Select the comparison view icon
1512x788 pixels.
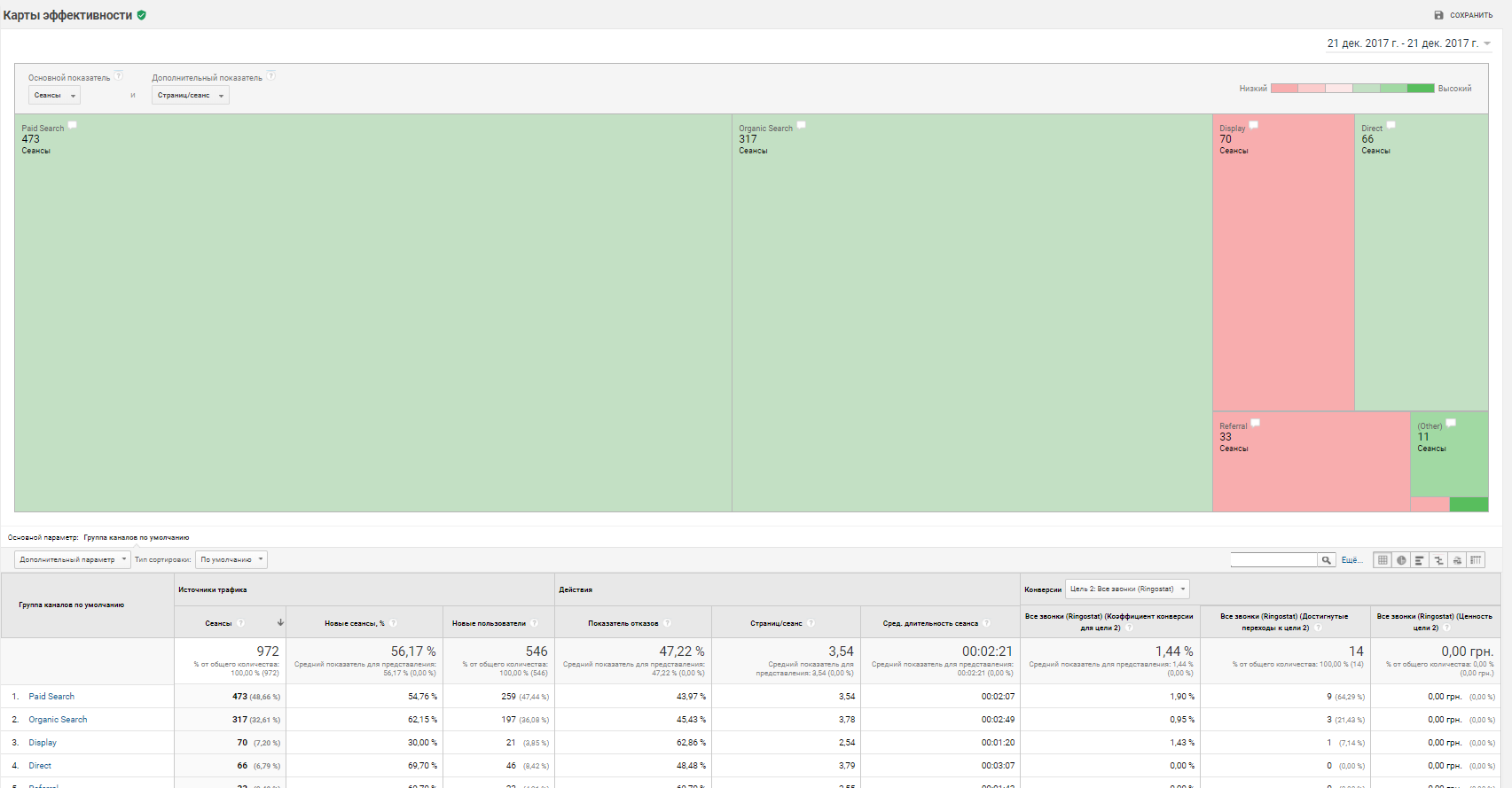[1438, 560]
